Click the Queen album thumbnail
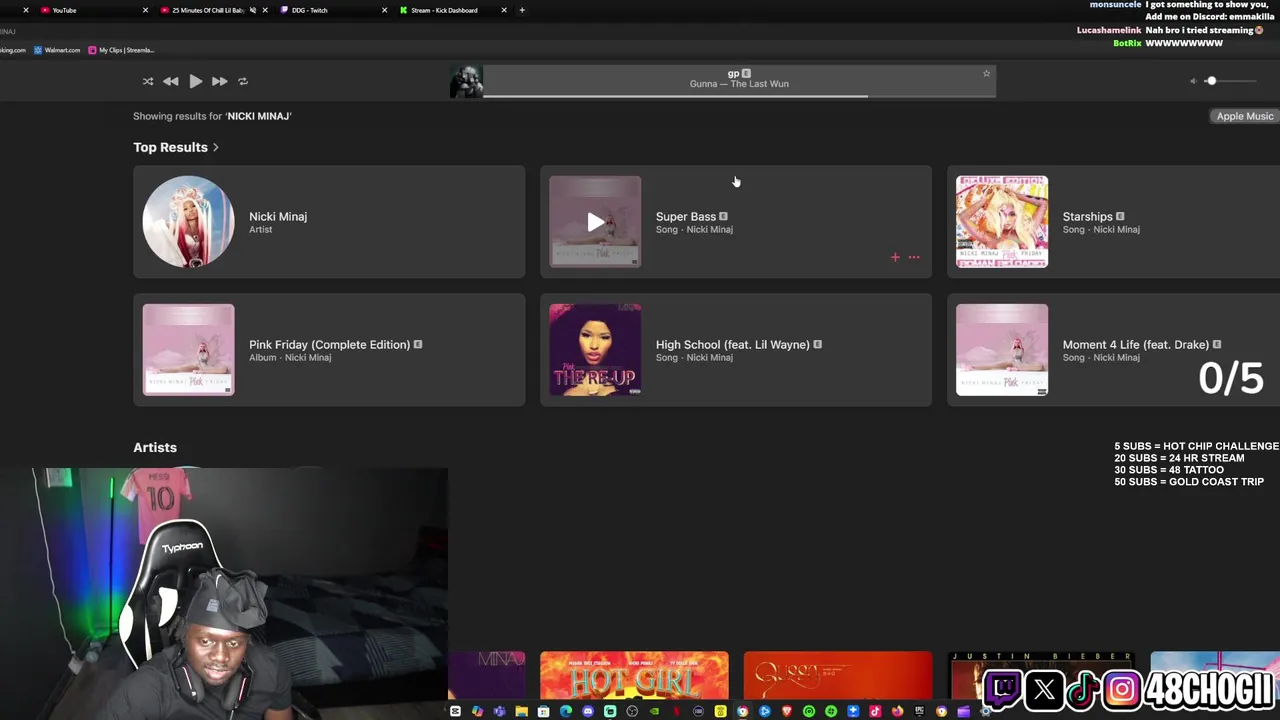The height and width of the screenshot is (720, 1280). [x=838, y=676]
